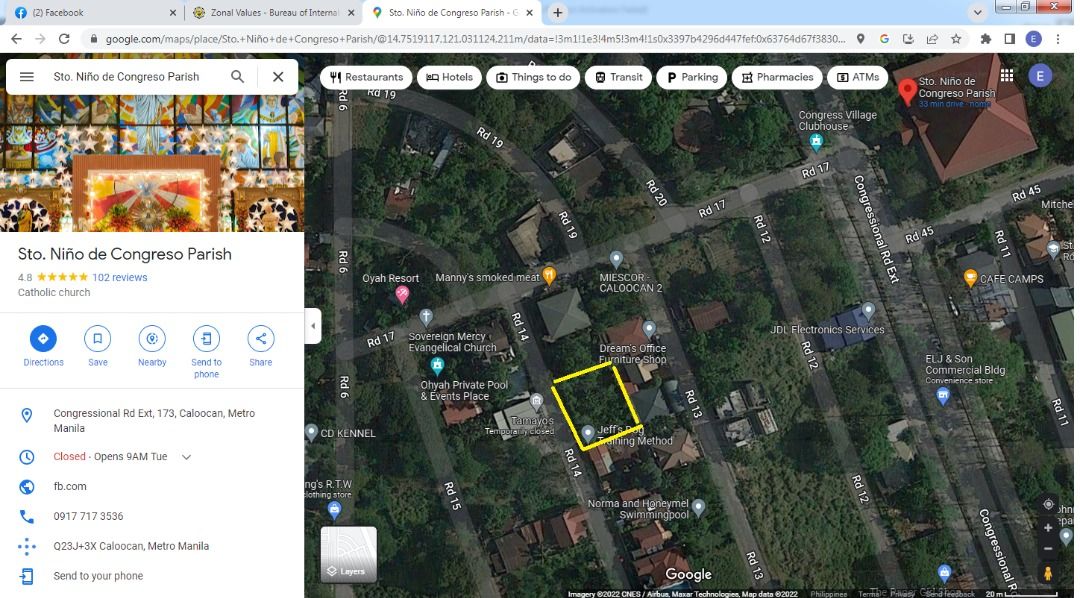Viewport: 1080px width, 598px height.
Task: Toggle the Restaurants filter chip
Action: click(x=366, y=76)
